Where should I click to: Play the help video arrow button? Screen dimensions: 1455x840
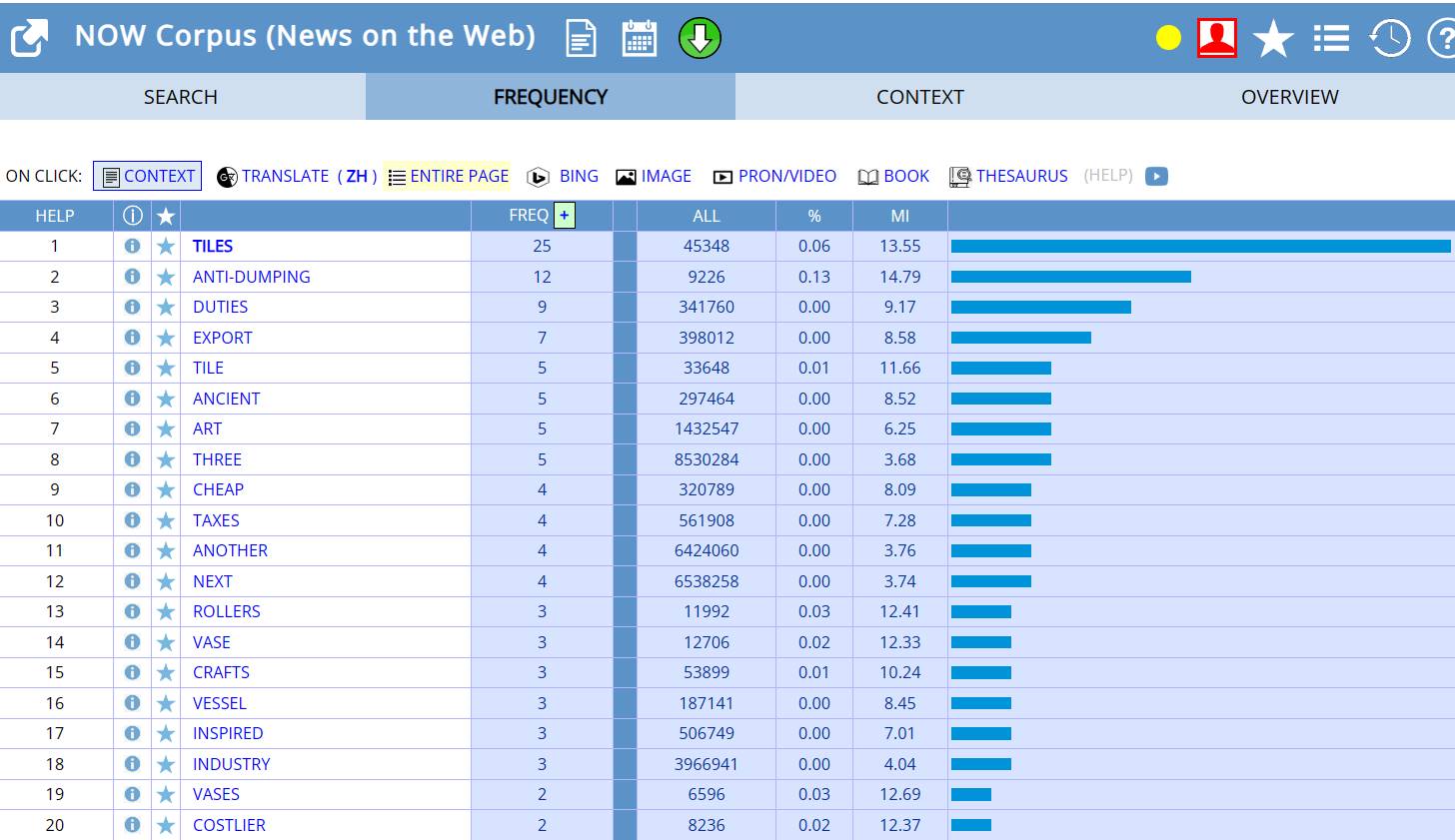pyautogui.click(x=1156, y=176)
